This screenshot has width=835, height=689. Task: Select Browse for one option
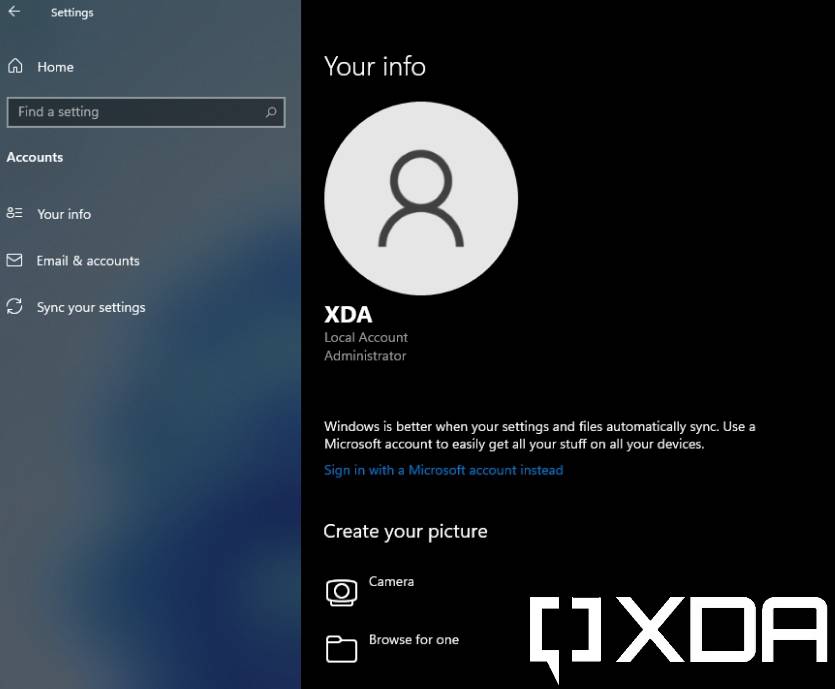coord(414,639)
